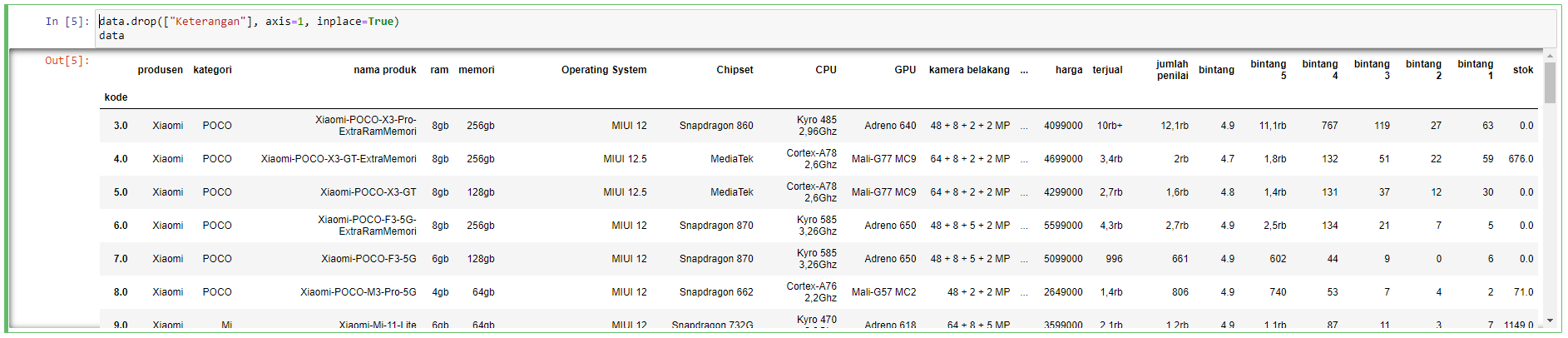Click the 'Snapdragon 860' chipset cell
Image resolution: width=1568 pixels, height=338 pixels.
716,126
